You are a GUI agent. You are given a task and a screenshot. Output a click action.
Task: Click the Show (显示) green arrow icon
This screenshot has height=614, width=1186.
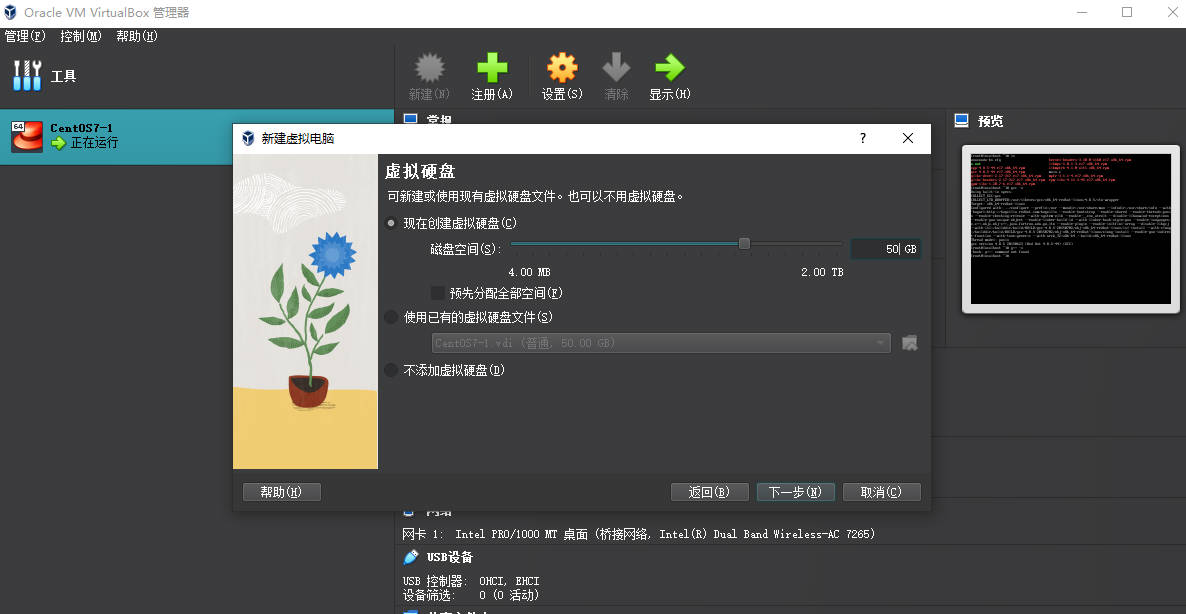click(669, 68)
